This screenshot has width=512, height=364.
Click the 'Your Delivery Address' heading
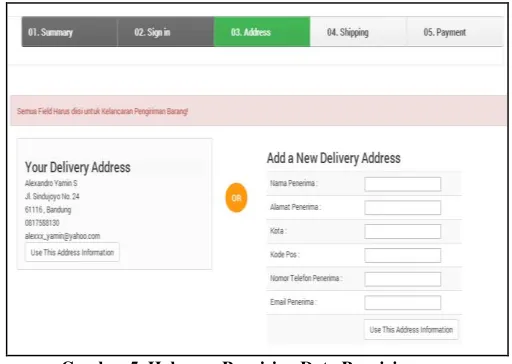(78, 167)
